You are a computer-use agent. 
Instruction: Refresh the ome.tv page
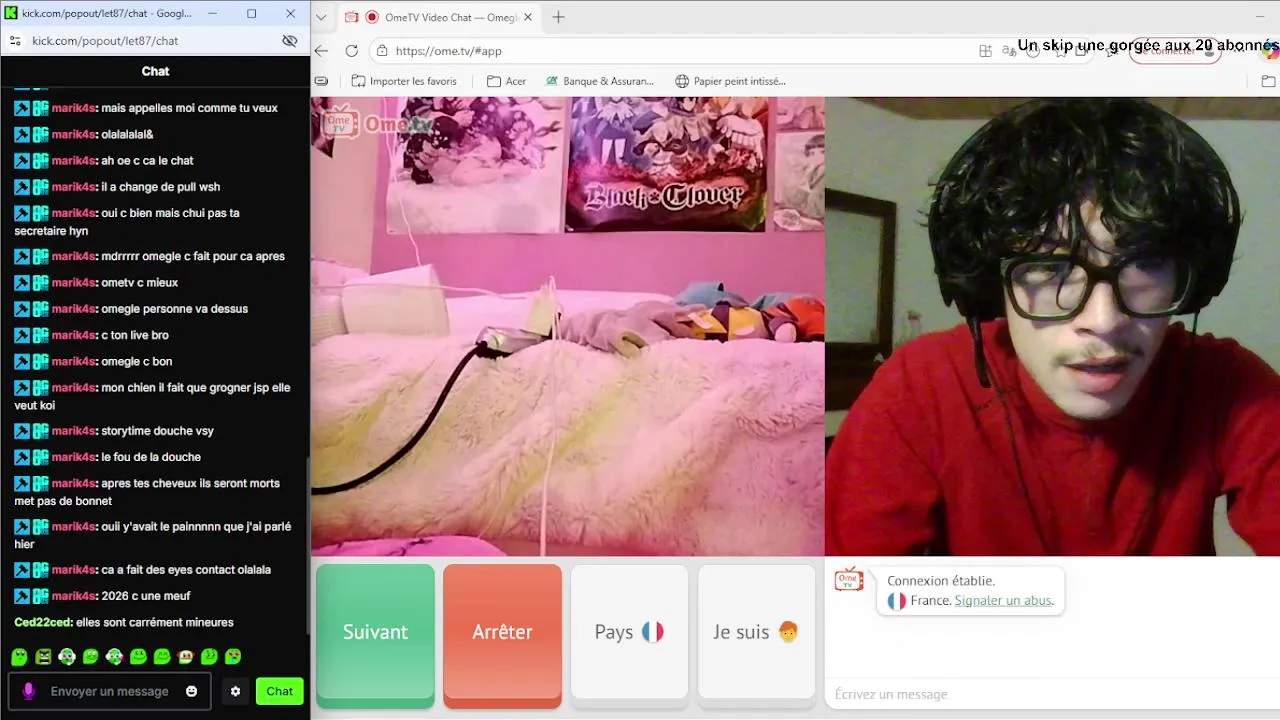click(352, 51)
